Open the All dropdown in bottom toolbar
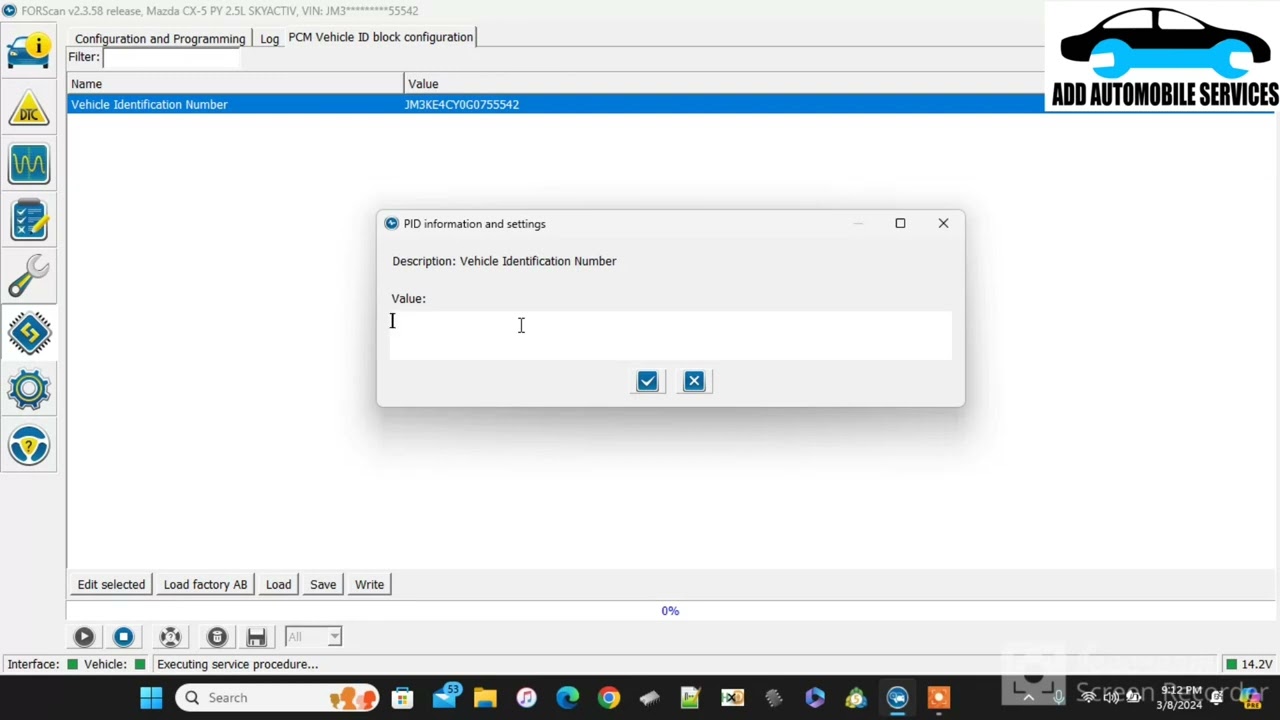Image resolution: width=1280 pixels, height=720 pixels. 313,637
